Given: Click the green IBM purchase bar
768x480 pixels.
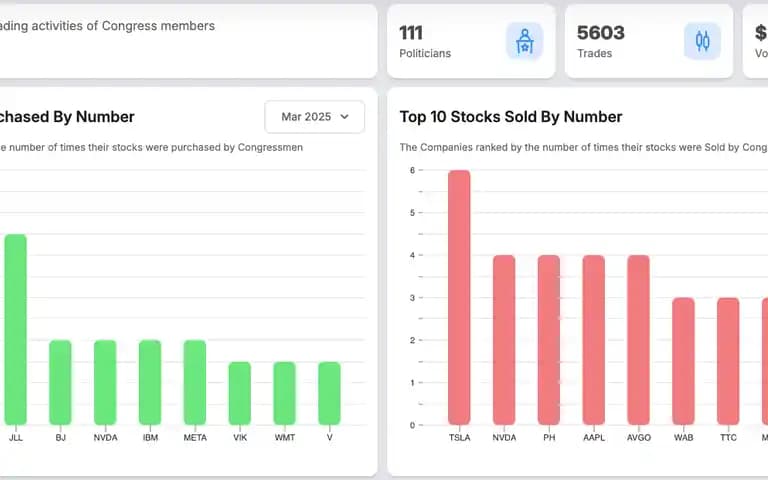Looking at the screenshot, I should click(150, 383).
